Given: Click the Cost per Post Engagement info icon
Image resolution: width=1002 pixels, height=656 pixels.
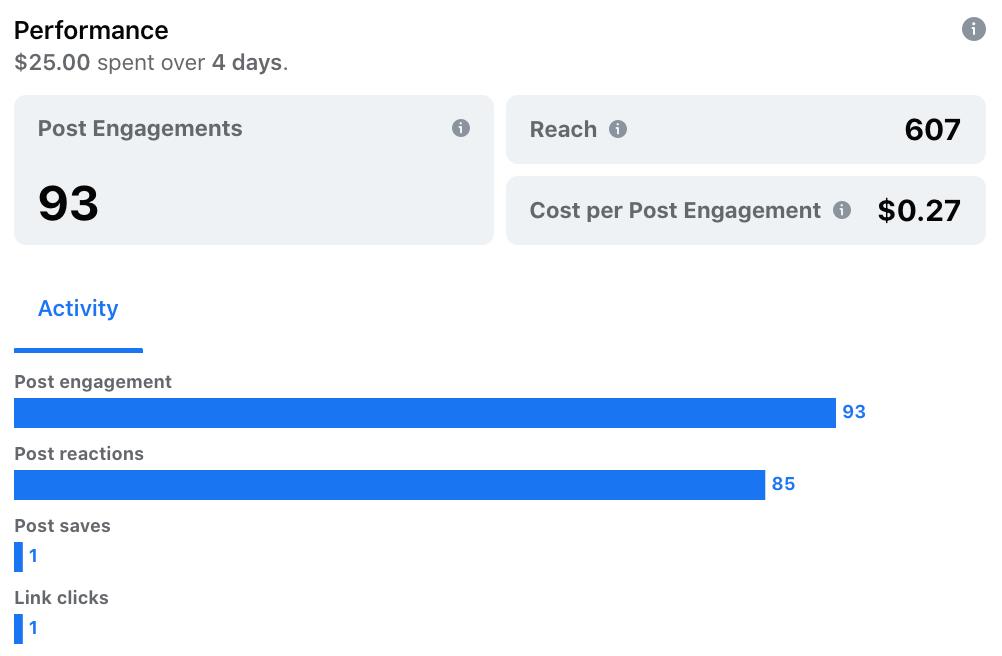Looking at the screenshot, I should 842,210.
